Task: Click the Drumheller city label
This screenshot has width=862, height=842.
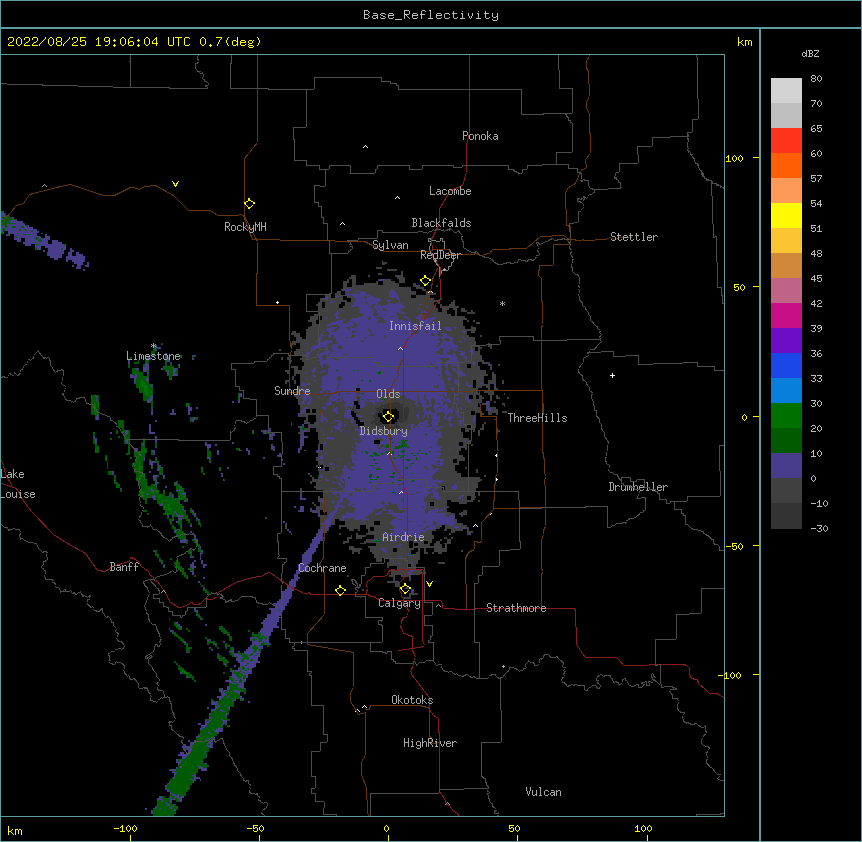Action: 638,487
